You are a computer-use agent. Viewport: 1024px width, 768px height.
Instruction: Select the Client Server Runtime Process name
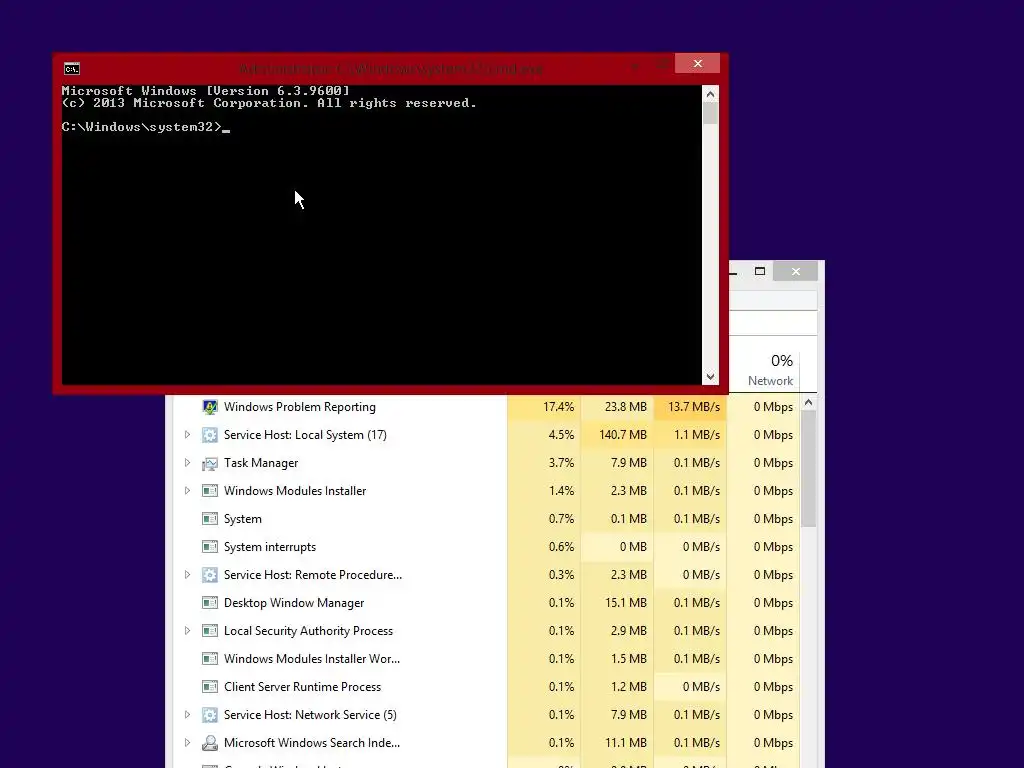pyautogui.click(x=302, y=687)
